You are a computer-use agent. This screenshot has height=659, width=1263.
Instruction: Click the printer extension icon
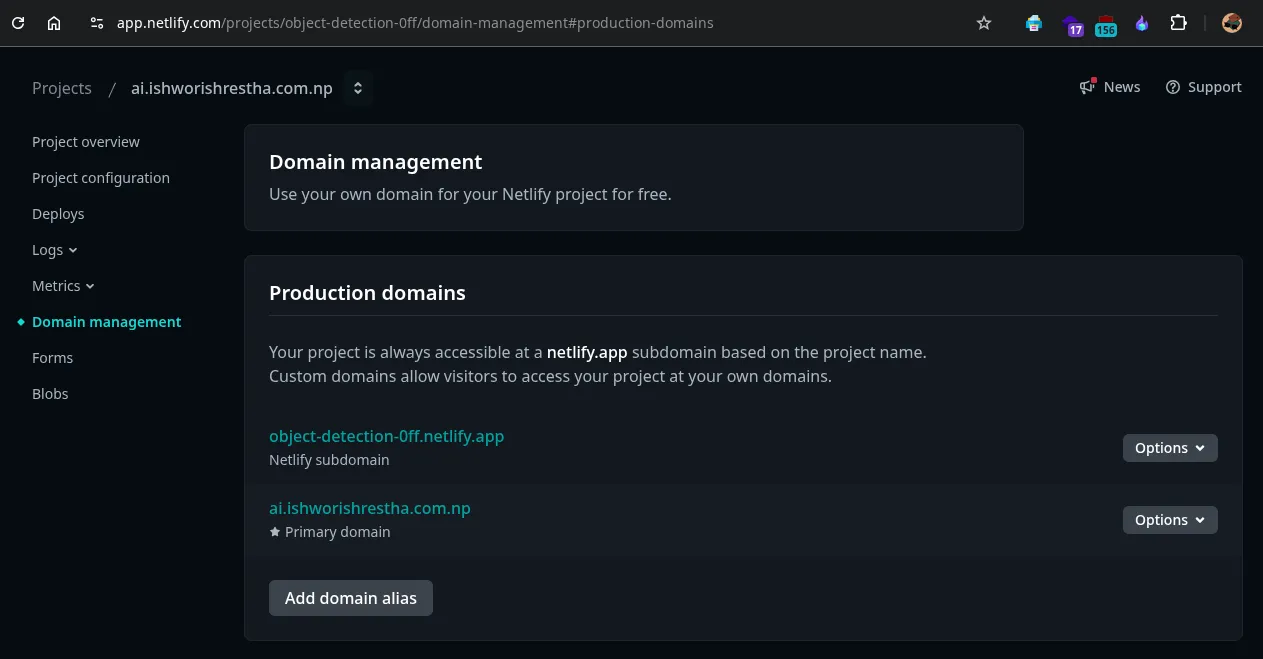pyautogui.click(x=1034, y=23)
